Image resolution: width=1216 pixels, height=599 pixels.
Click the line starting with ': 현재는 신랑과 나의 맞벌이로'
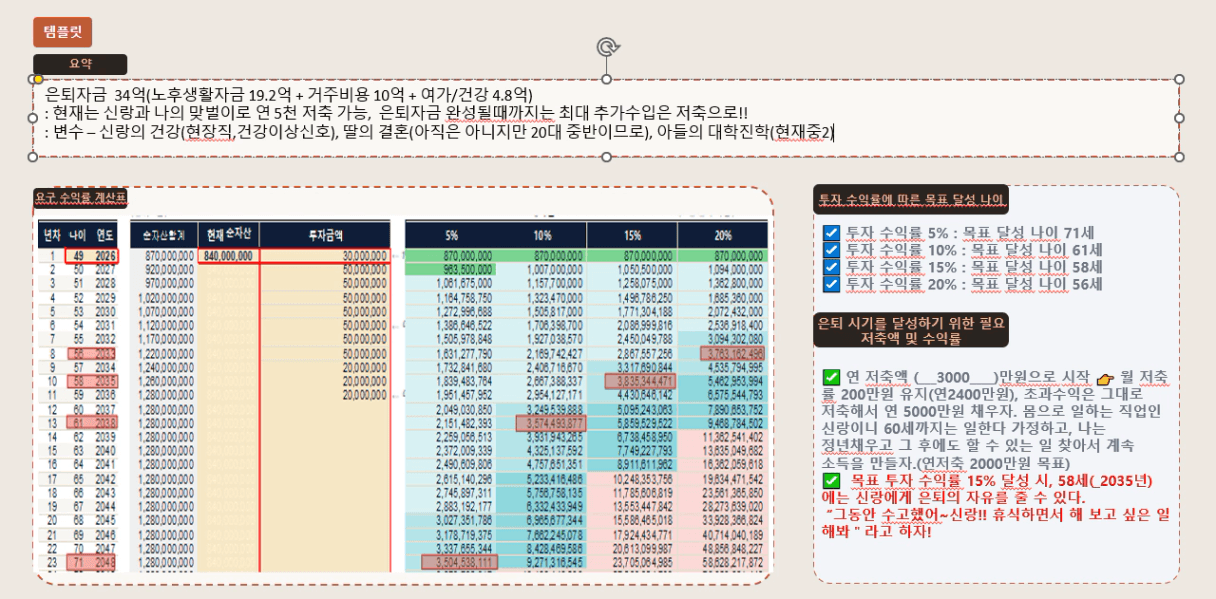(396, 113)
